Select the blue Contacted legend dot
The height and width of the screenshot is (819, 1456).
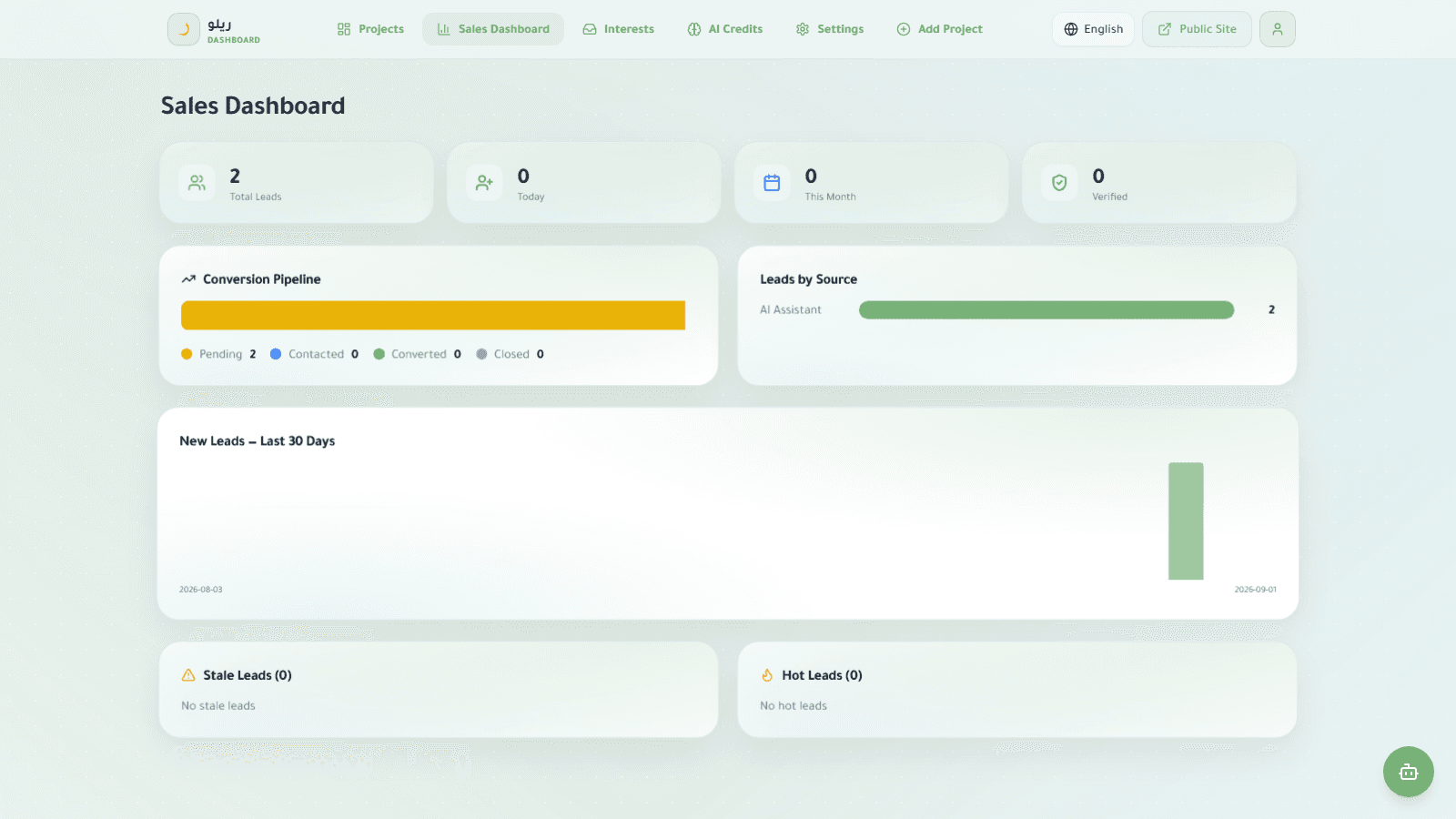coord(276,354)
